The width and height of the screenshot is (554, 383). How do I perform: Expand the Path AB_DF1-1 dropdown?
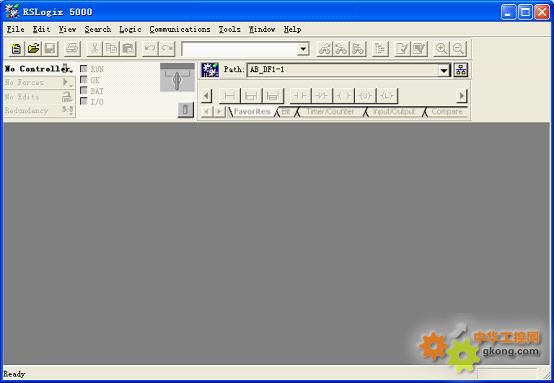(x=444, y=70)
